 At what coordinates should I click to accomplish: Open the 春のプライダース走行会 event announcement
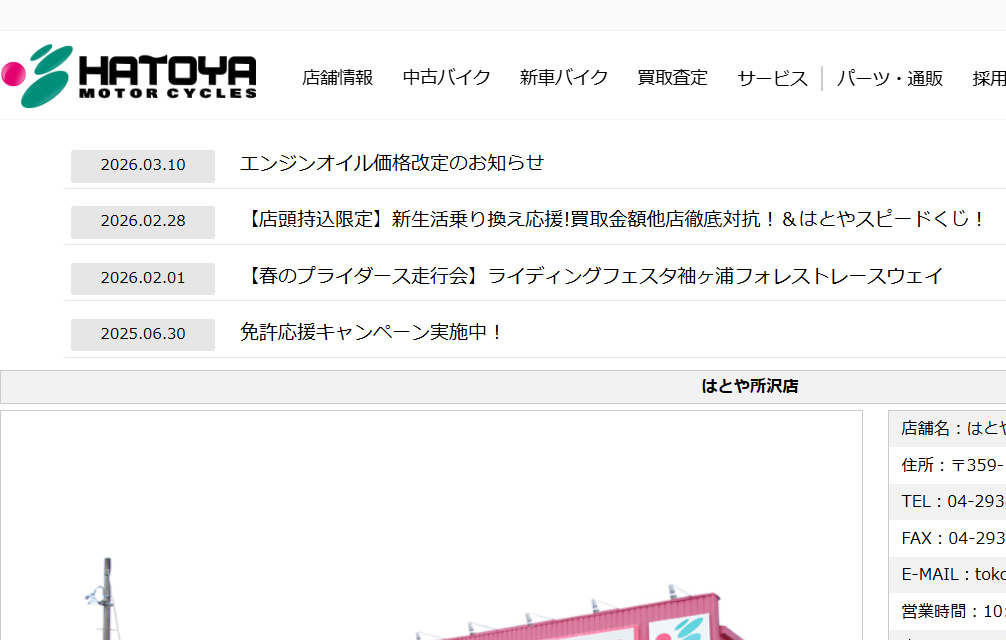(591, 276)
